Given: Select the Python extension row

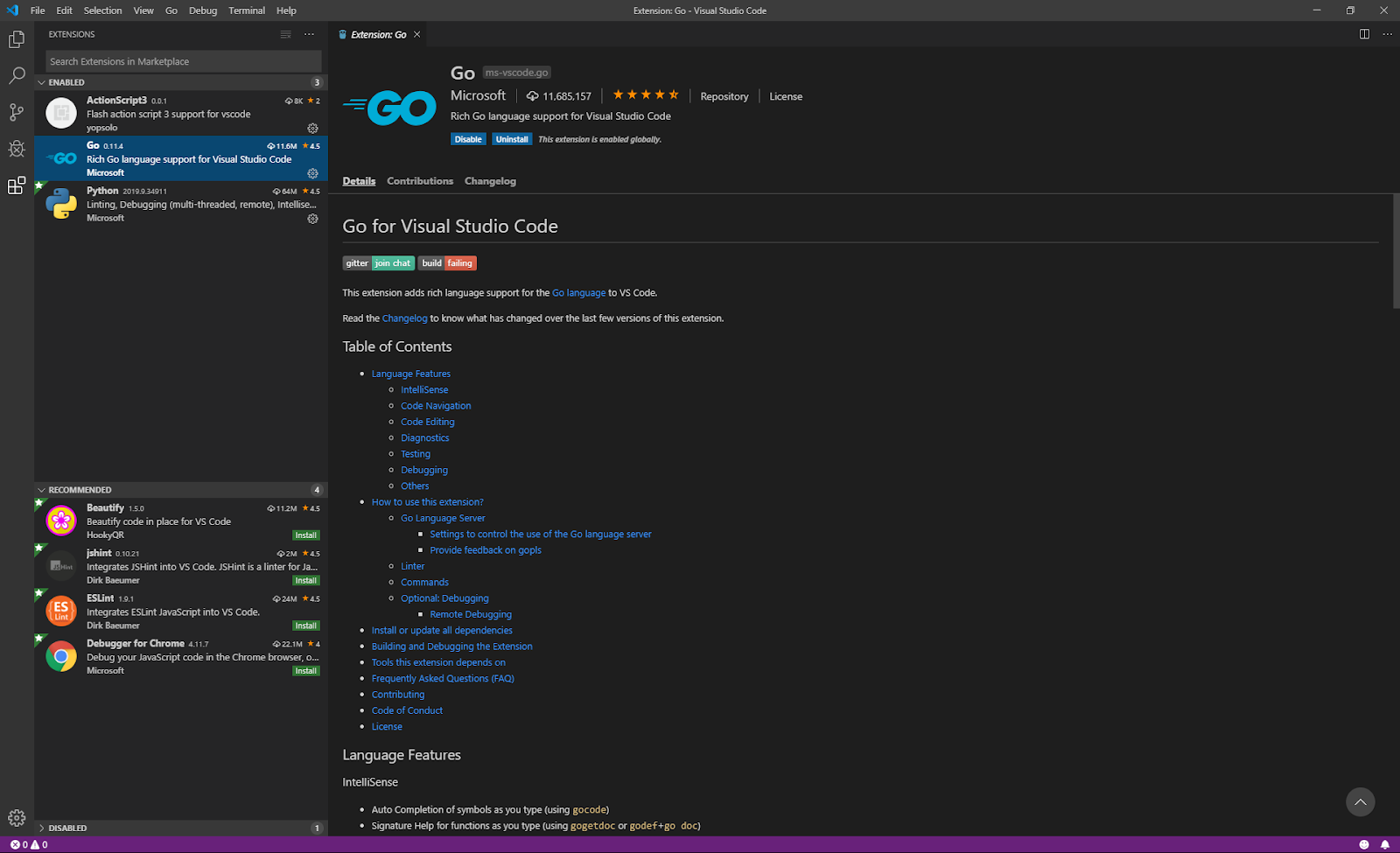Looking at the screenshot, I should click(x=181, y=204).
